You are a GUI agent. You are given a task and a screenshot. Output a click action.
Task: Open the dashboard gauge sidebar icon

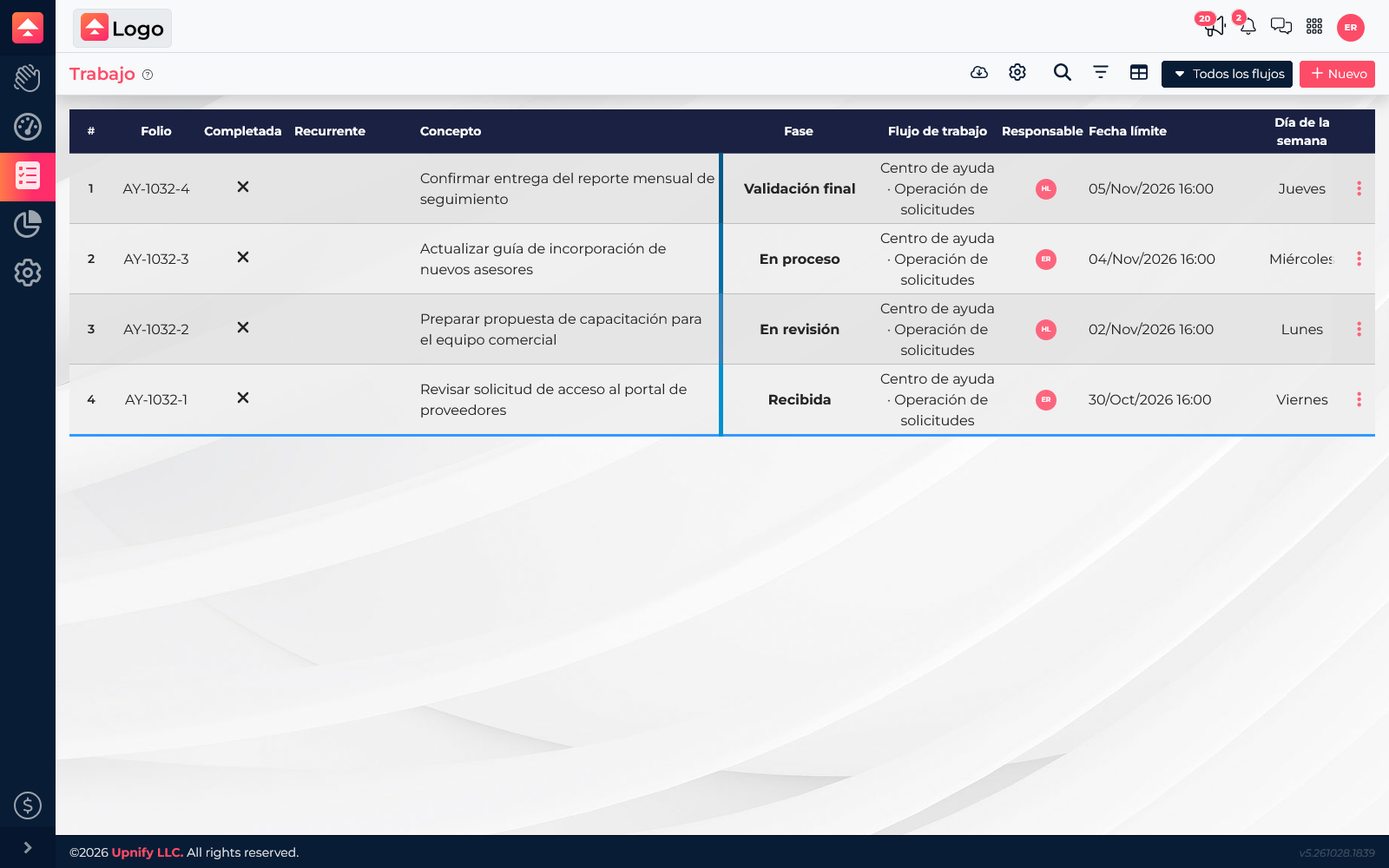point(28,127)
